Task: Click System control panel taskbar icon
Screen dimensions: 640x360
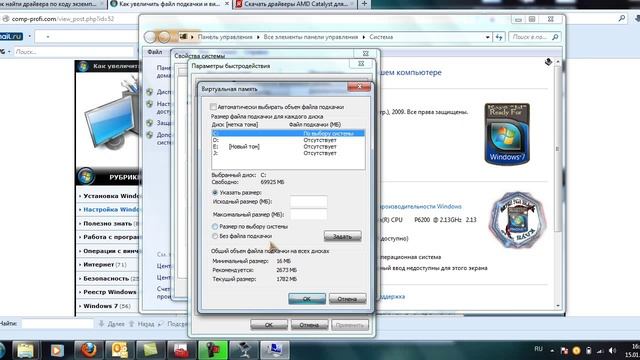Action: (x=275, y=350)
